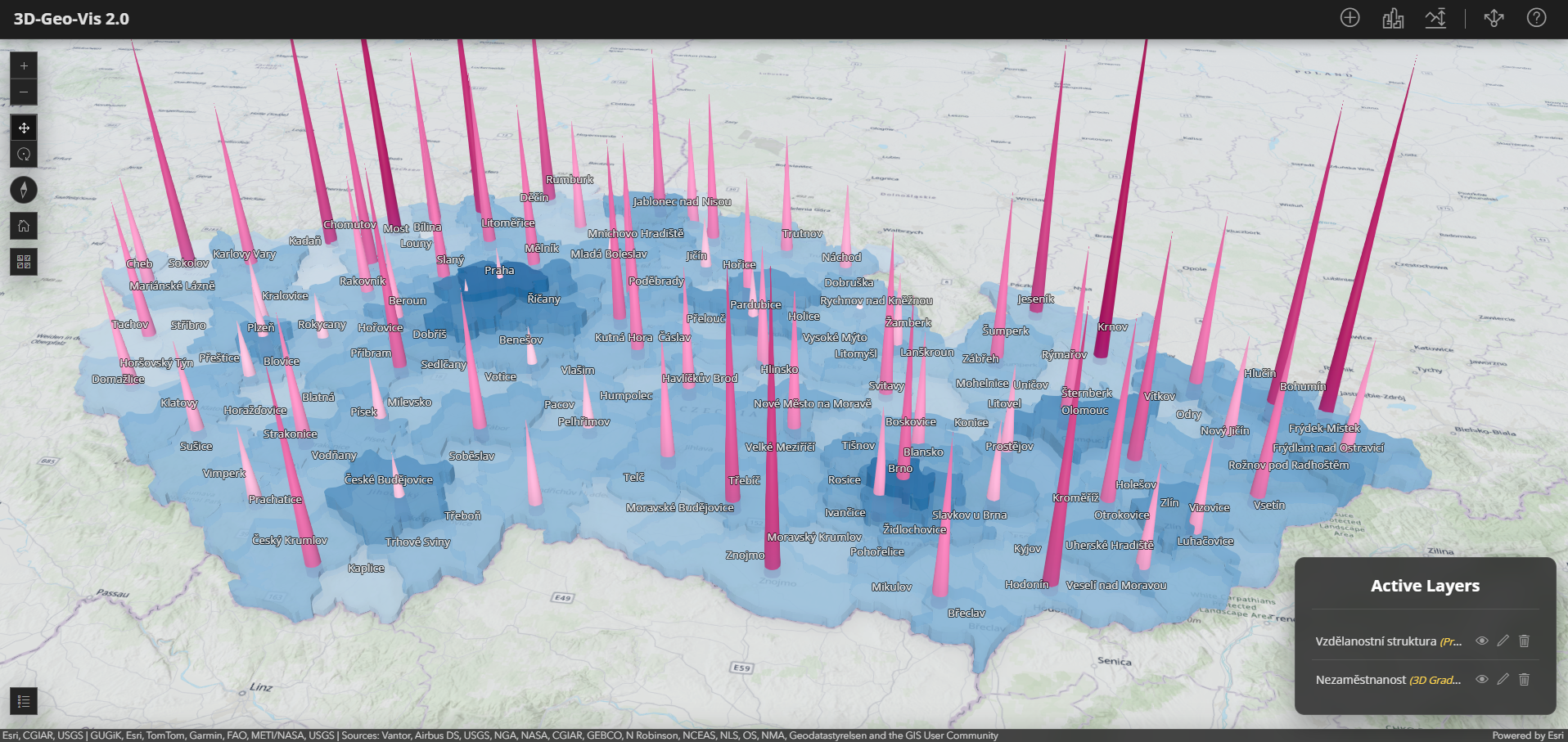Open the 3D buildings icon in header
This screenshot has height=742, width=1568.
(x=1393, y=18)
